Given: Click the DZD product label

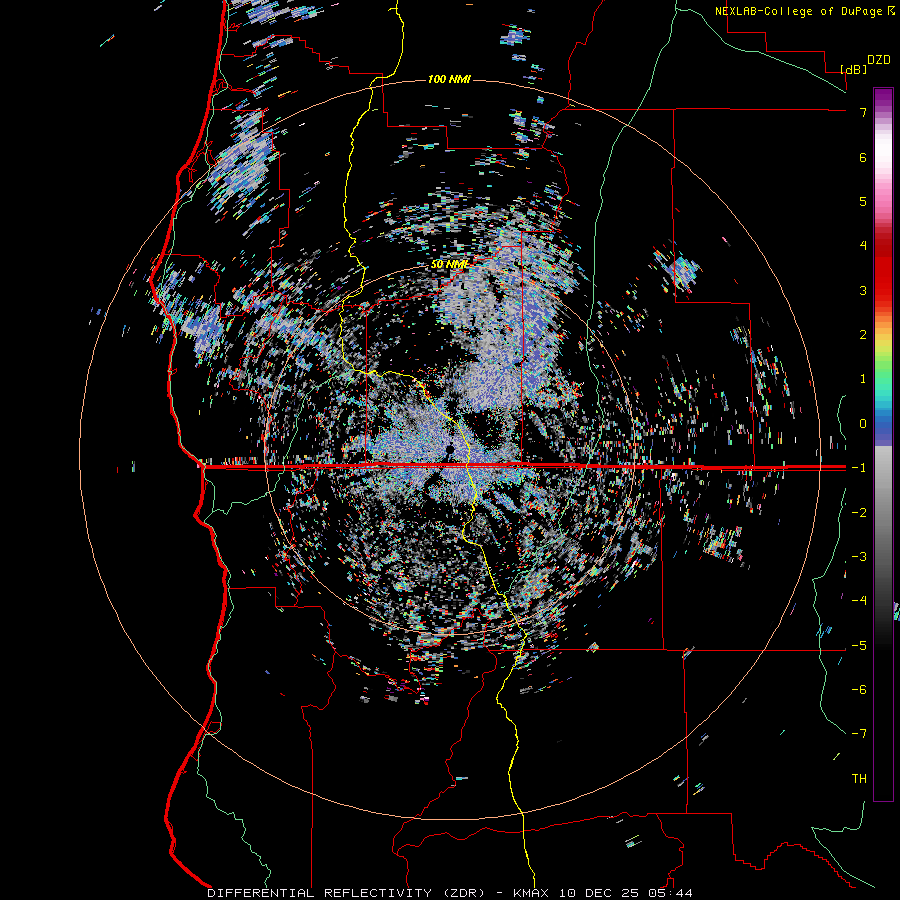Looking at the screenshot, I should tap(879, 60).
